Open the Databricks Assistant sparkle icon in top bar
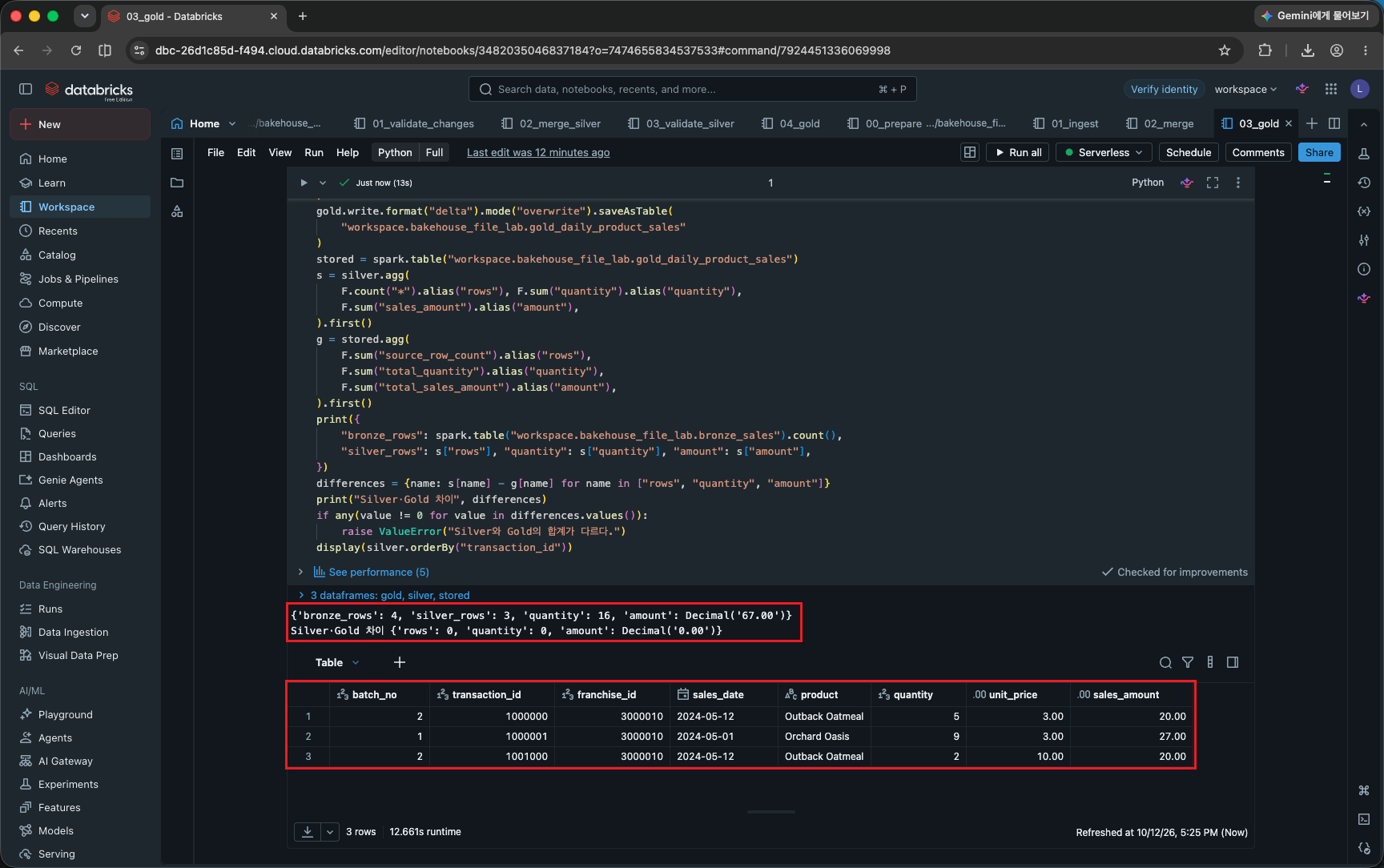The height and width of the screenshot is (868, 1384). pyautogui.click(x=1302, y=89)
